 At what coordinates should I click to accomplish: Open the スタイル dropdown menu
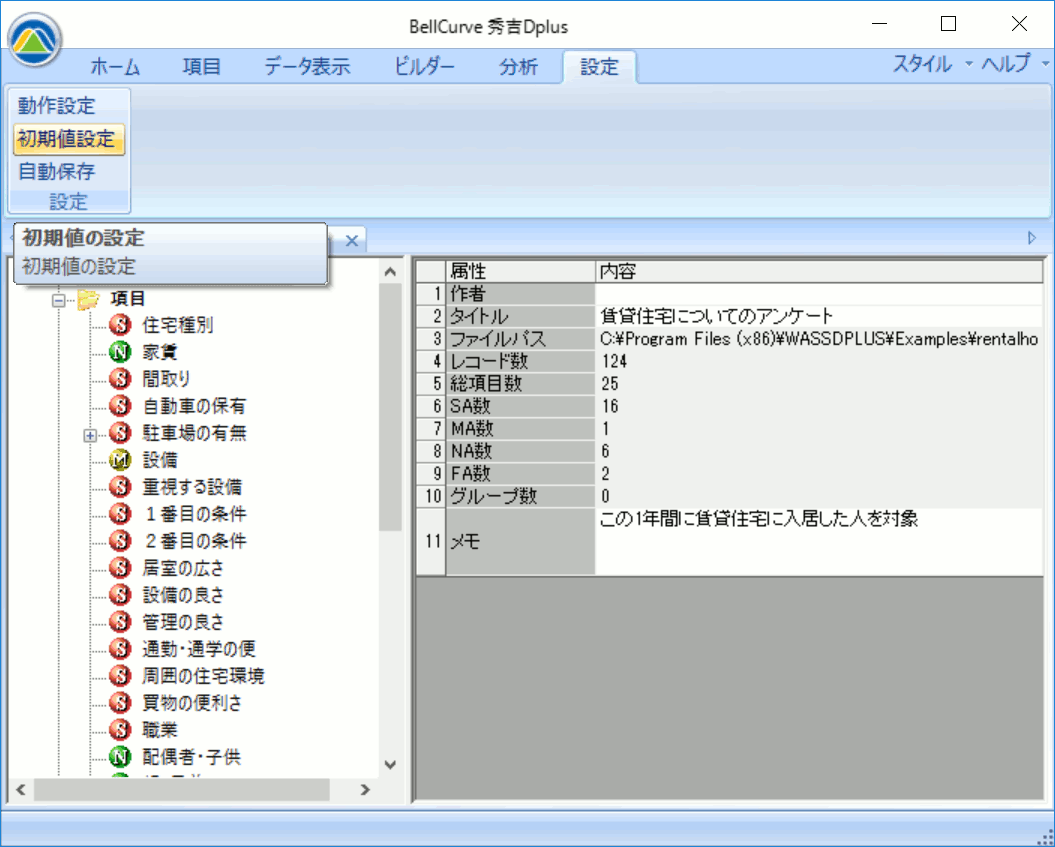tap(933, 65)
